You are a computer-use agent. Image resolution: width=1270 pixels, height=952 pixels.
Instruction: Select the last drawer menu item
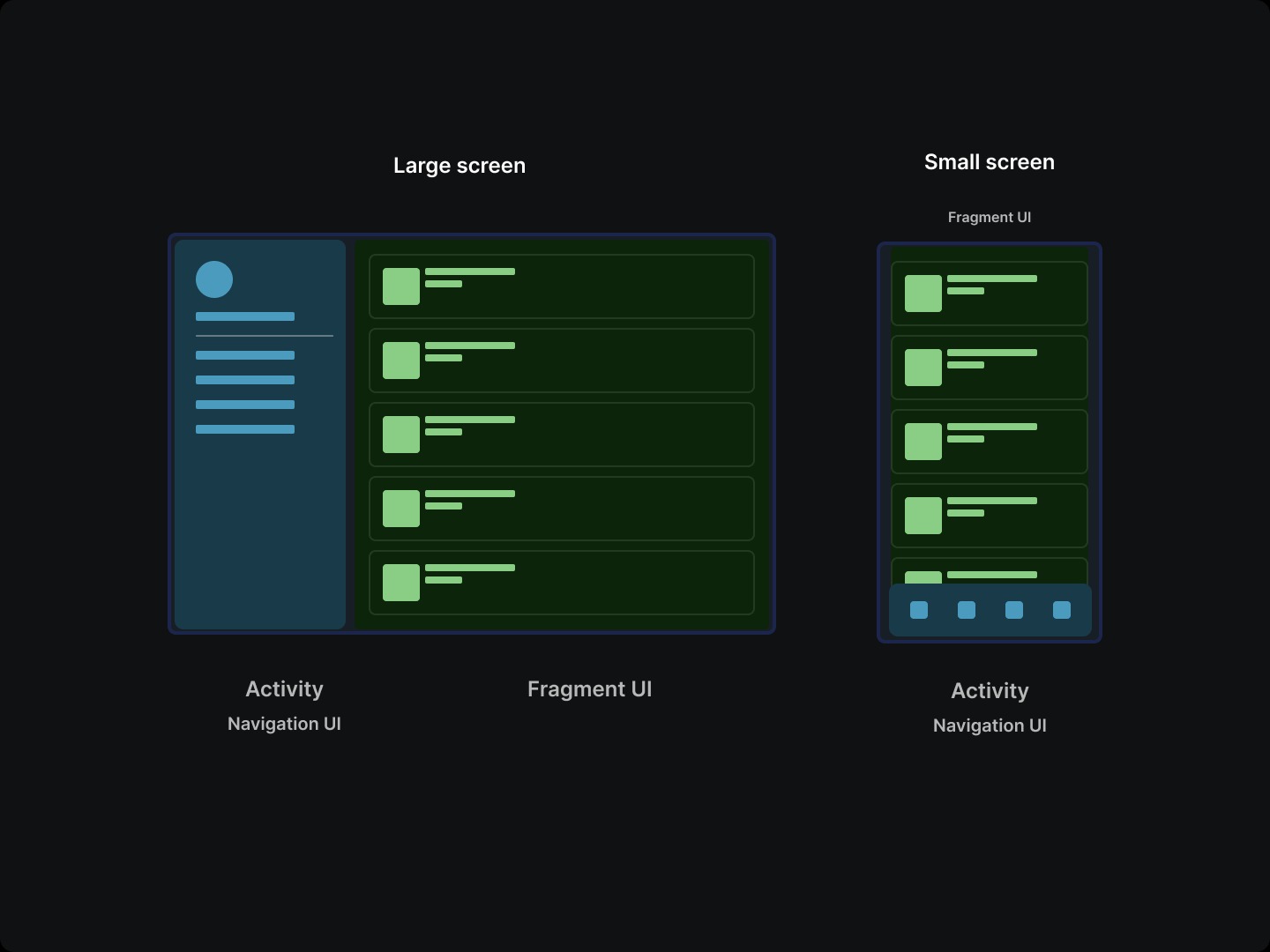(x=245, y=429)
